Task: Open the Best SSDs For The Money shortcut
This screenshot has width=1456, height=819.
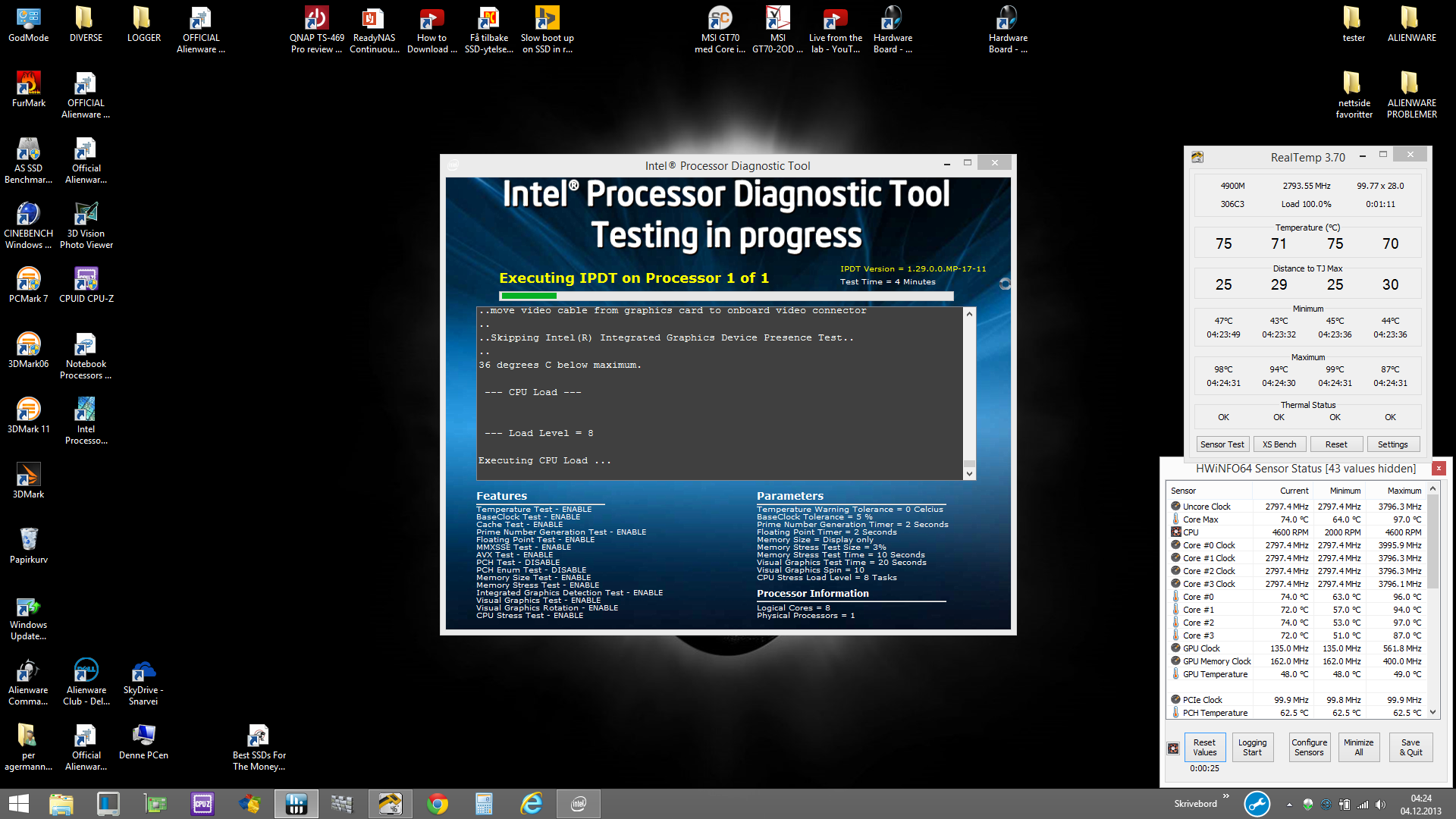Action: (x=259, y=748)
